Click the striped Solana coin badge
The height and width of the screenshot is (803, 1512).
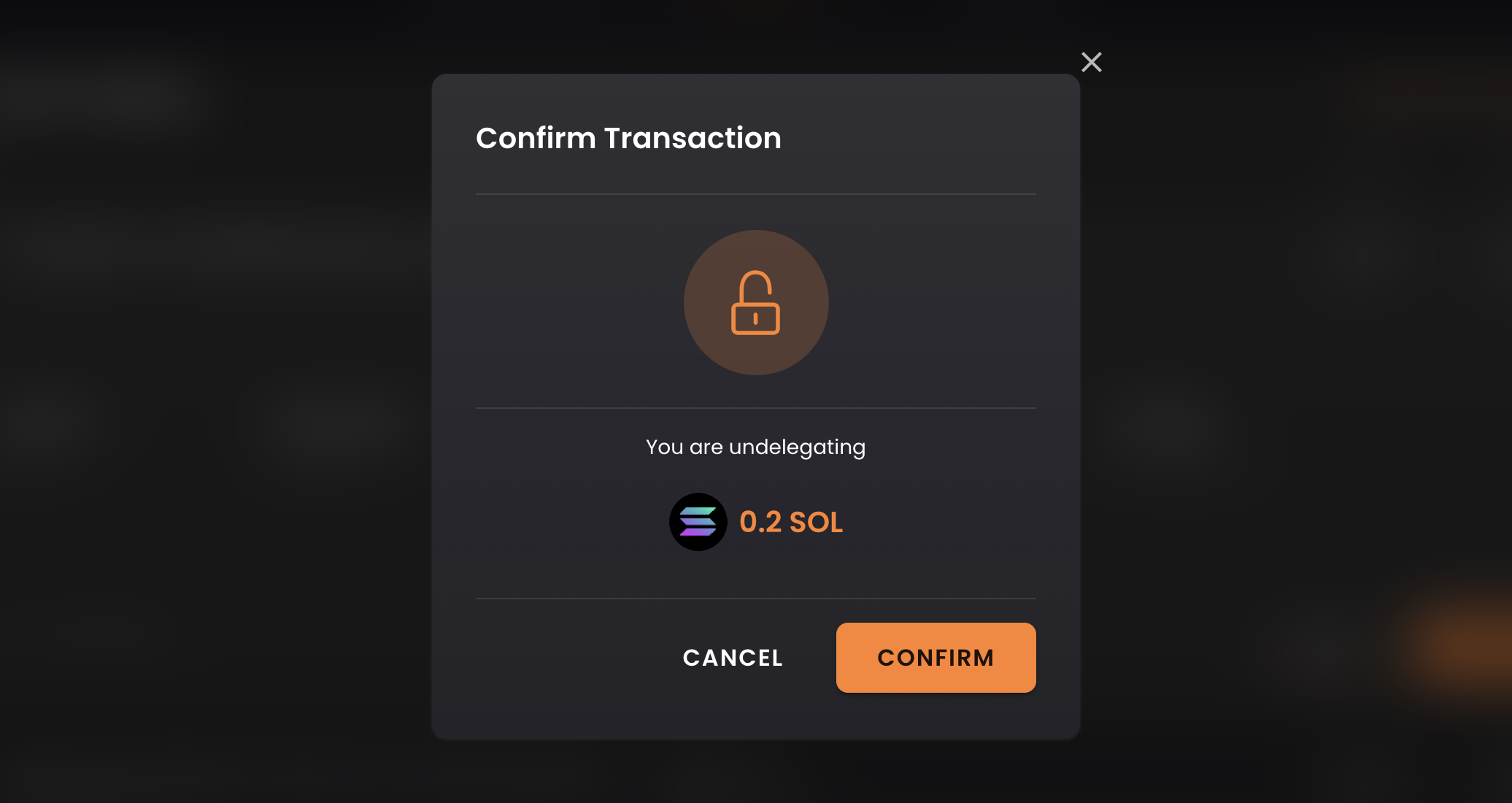click(698, 522)
